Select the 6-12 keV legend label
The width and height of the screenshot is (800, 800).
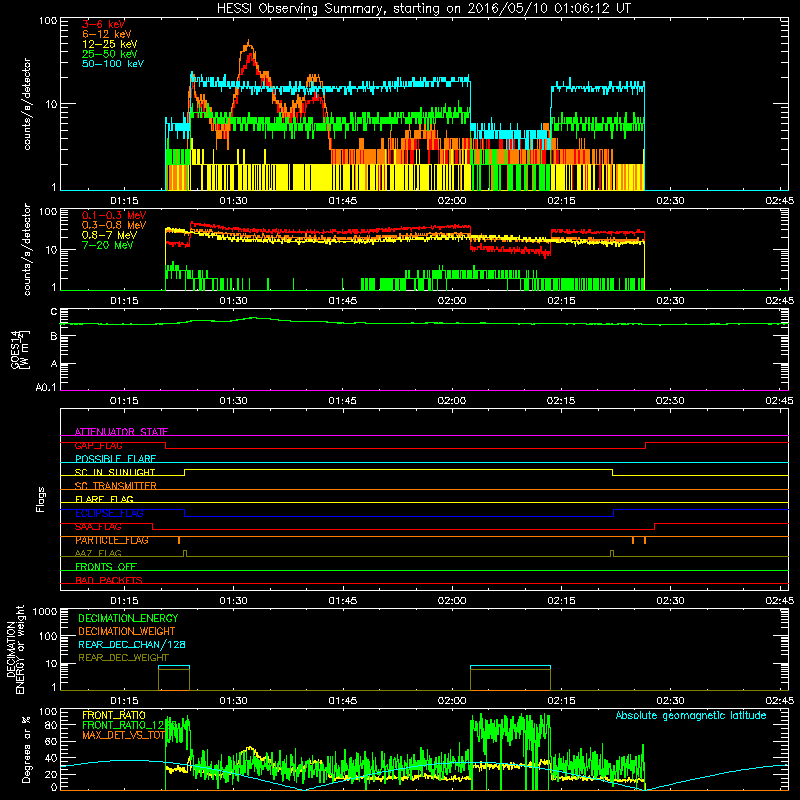click(106, 34)
